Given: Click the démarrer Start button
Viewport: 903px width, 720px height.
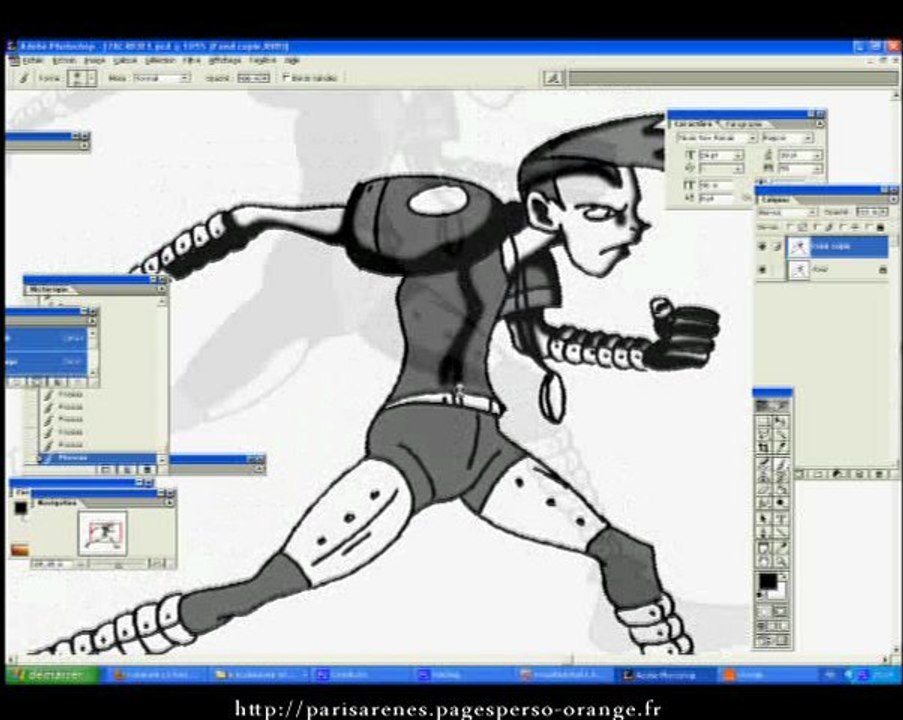Looking at the screenshot, I should (x=52, y=674).
